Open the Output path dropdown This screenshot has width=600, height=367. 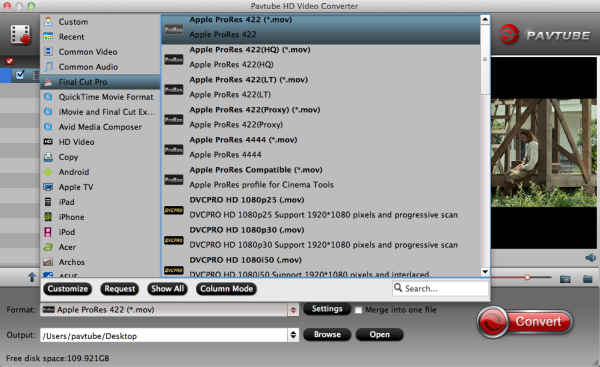[x=293, y=335]
